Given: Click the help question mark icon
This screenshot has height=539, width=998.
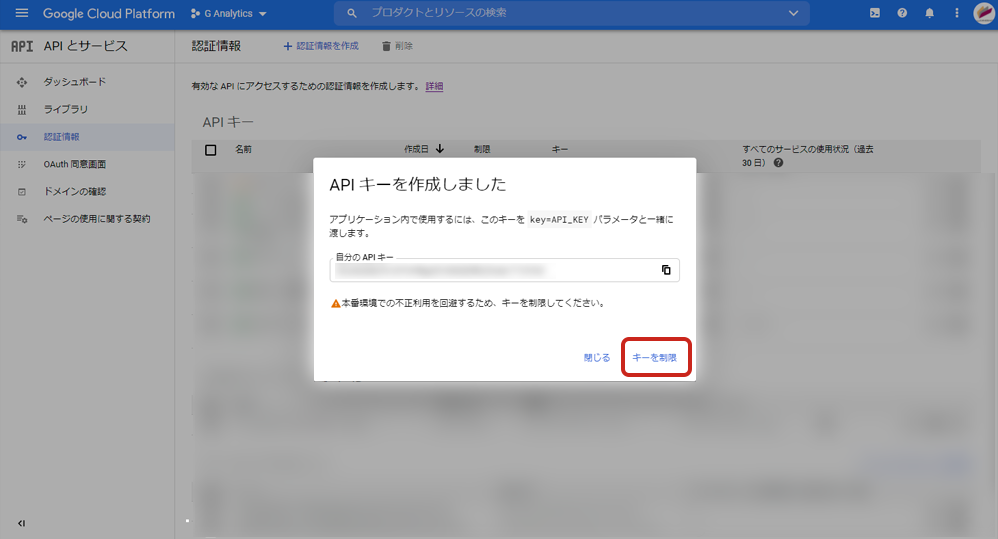Looking at the screenshot, I should 902,14.
